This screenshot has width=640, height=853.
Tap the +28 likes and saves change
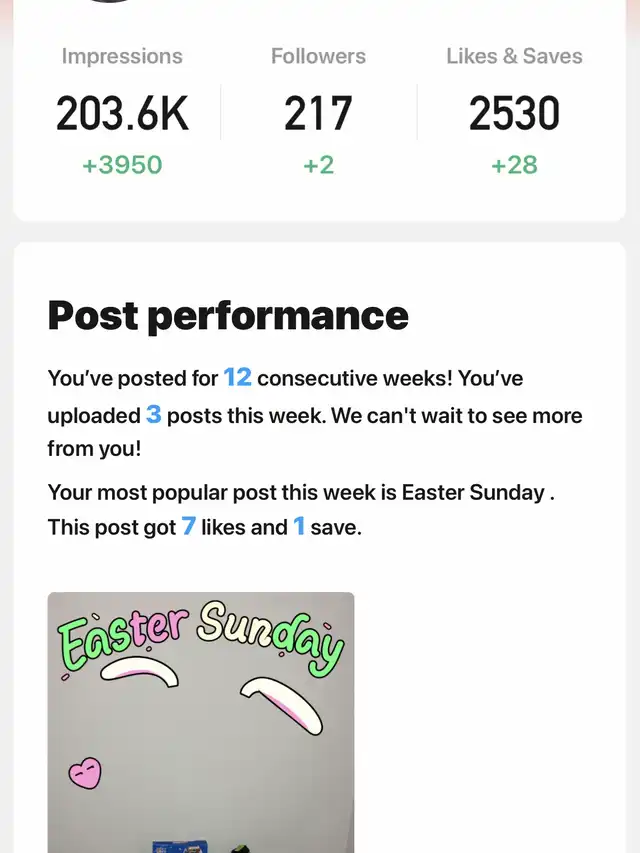514,165
